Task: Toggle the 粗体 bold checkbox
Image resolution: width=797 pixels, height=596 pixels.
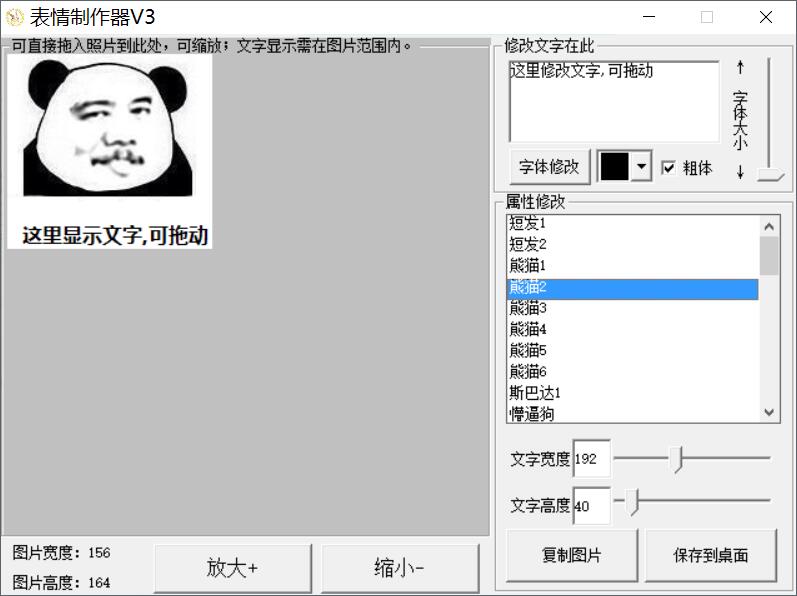Action: click(668, 167)
